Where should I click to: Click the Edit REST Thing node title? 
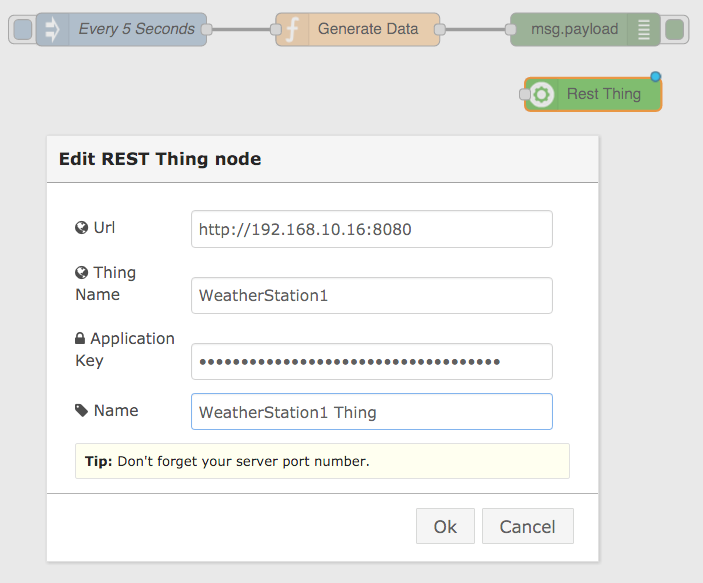click(160, 159)
